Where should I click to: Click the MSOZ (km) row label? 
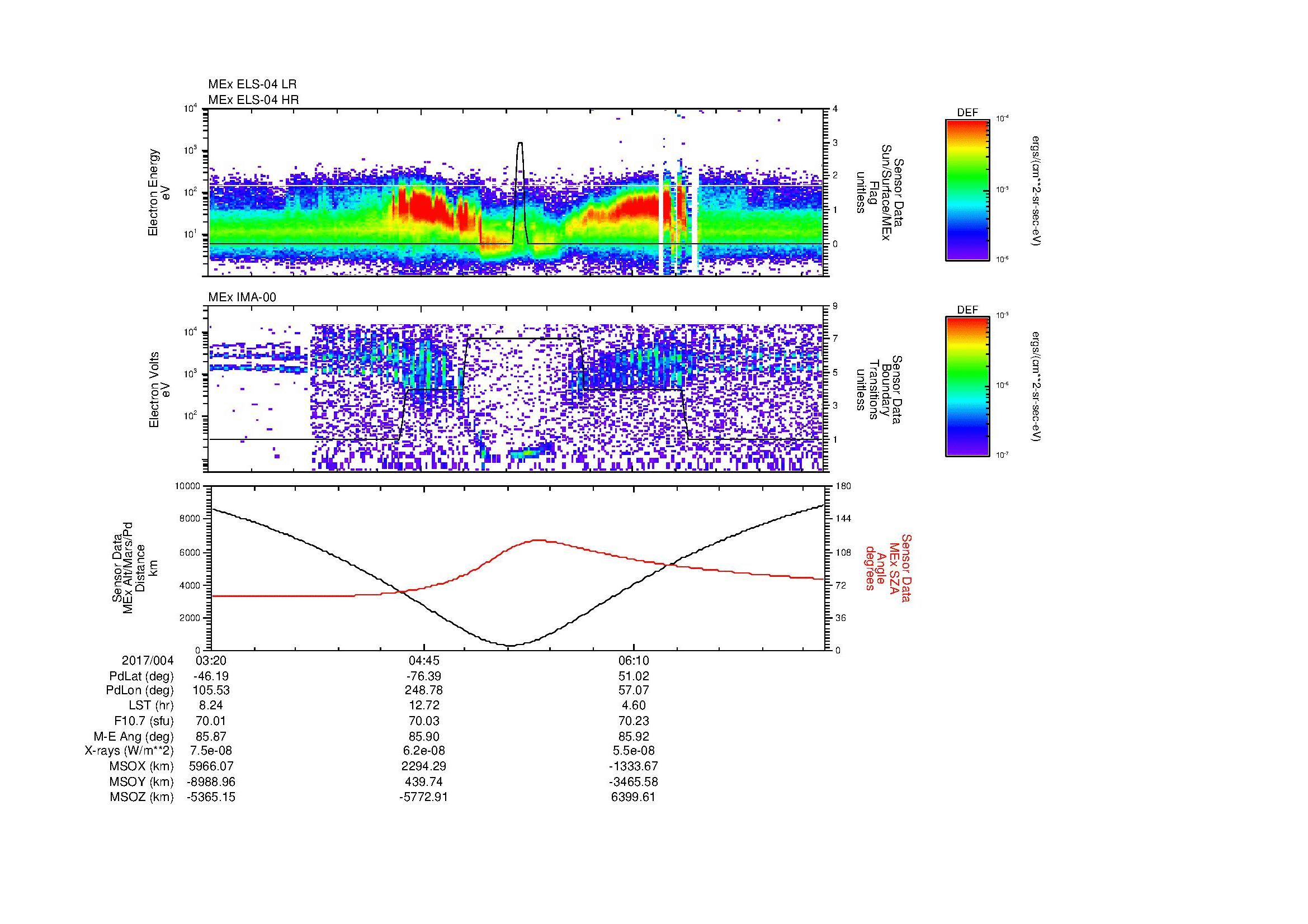click(x=141, y=797)
